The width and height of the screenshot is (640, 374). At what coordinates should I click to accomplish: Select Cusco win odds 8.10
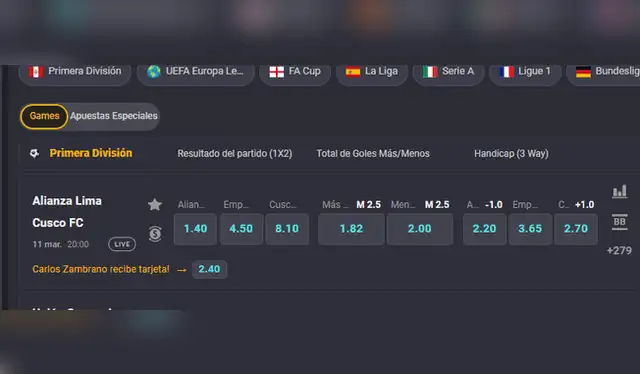click(287, 229)
